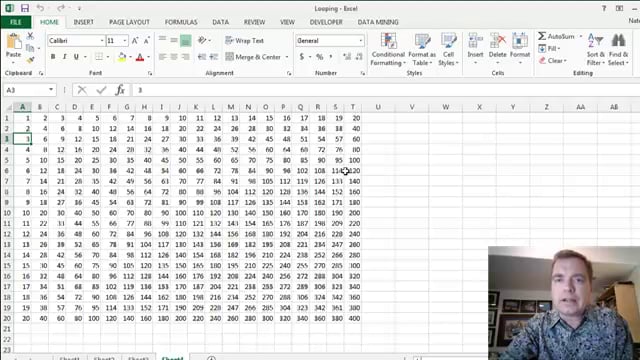Viewport: 640px width, 360px height.
Task: Open Cell Styles gallery
Action: click(448, 49)
